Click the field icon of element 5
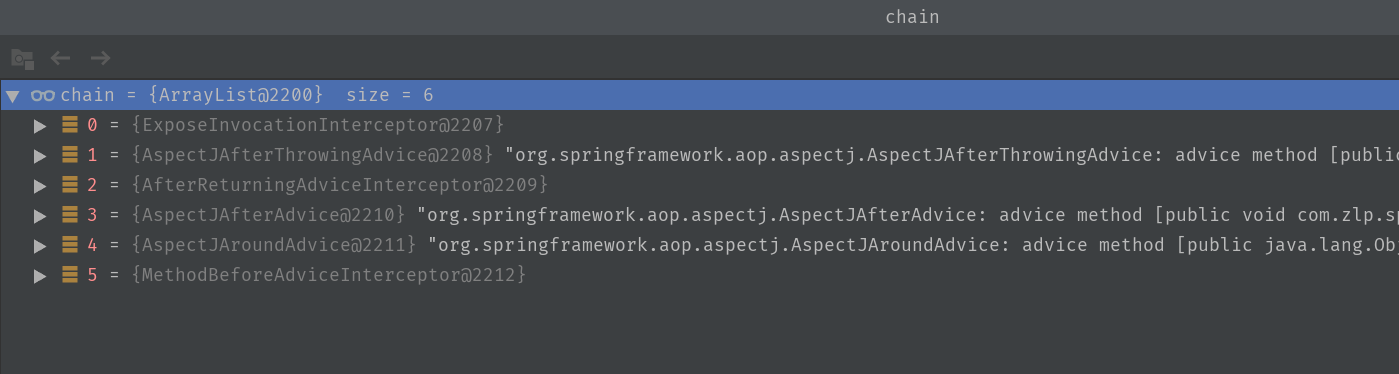This screenshot has width=1399, height=374. pyautogui.click(x=70, y=274)
